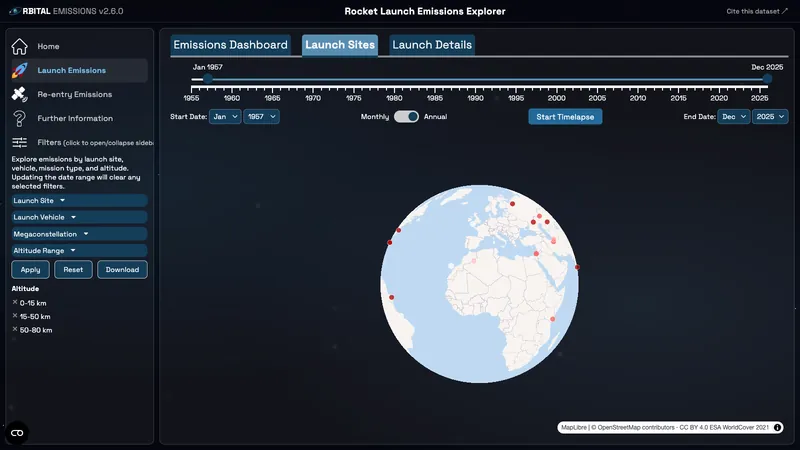Open the Launch Details tab
The height and width of the screenshot is (450, 800).
tap(432, 45)
